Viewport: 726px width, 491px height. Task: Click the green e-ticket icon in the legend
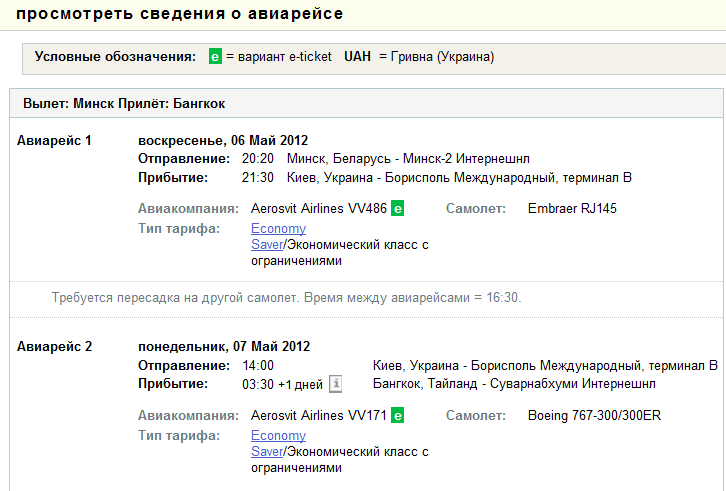tap(215, 56)
